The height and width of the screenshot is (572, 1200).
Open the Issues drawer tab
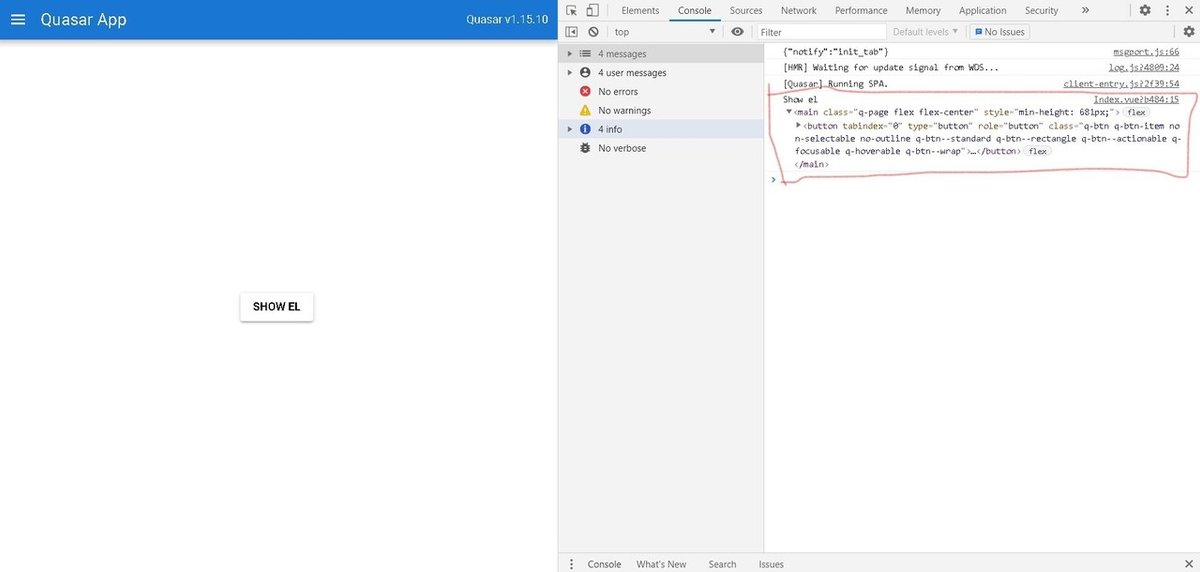(x=771, y=564)
